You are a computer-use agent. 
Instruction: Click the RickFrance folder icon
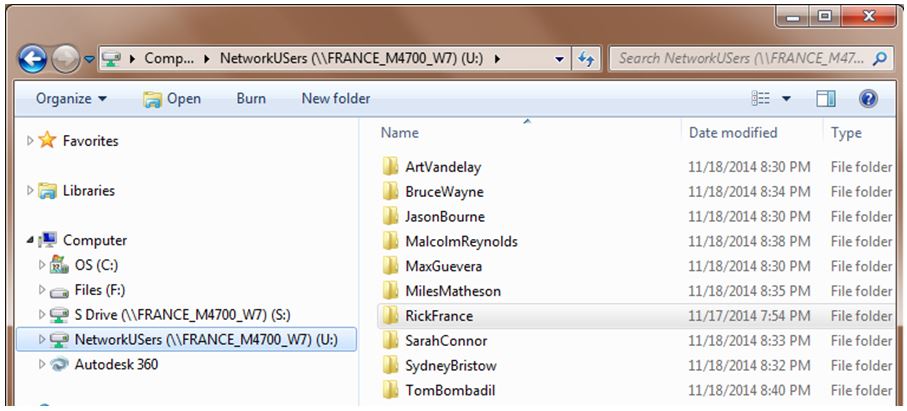pyautogui.click(x=390, y=316)
